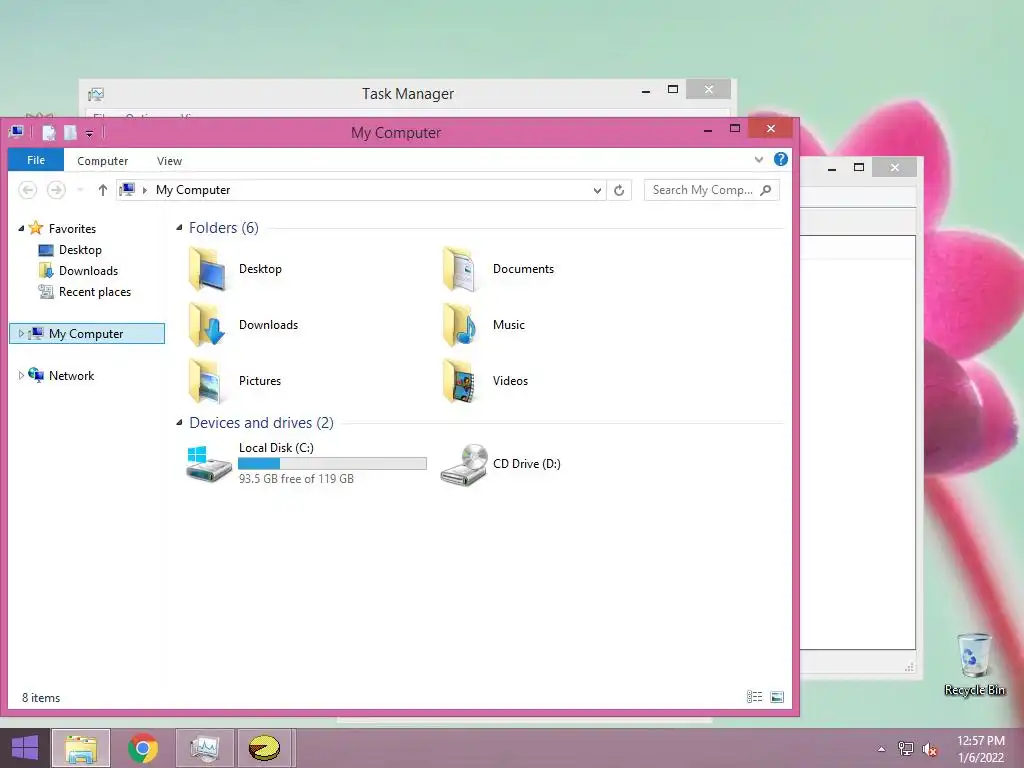
Task: Select Downloads under Favorites
Action: (x=88, y=271)
